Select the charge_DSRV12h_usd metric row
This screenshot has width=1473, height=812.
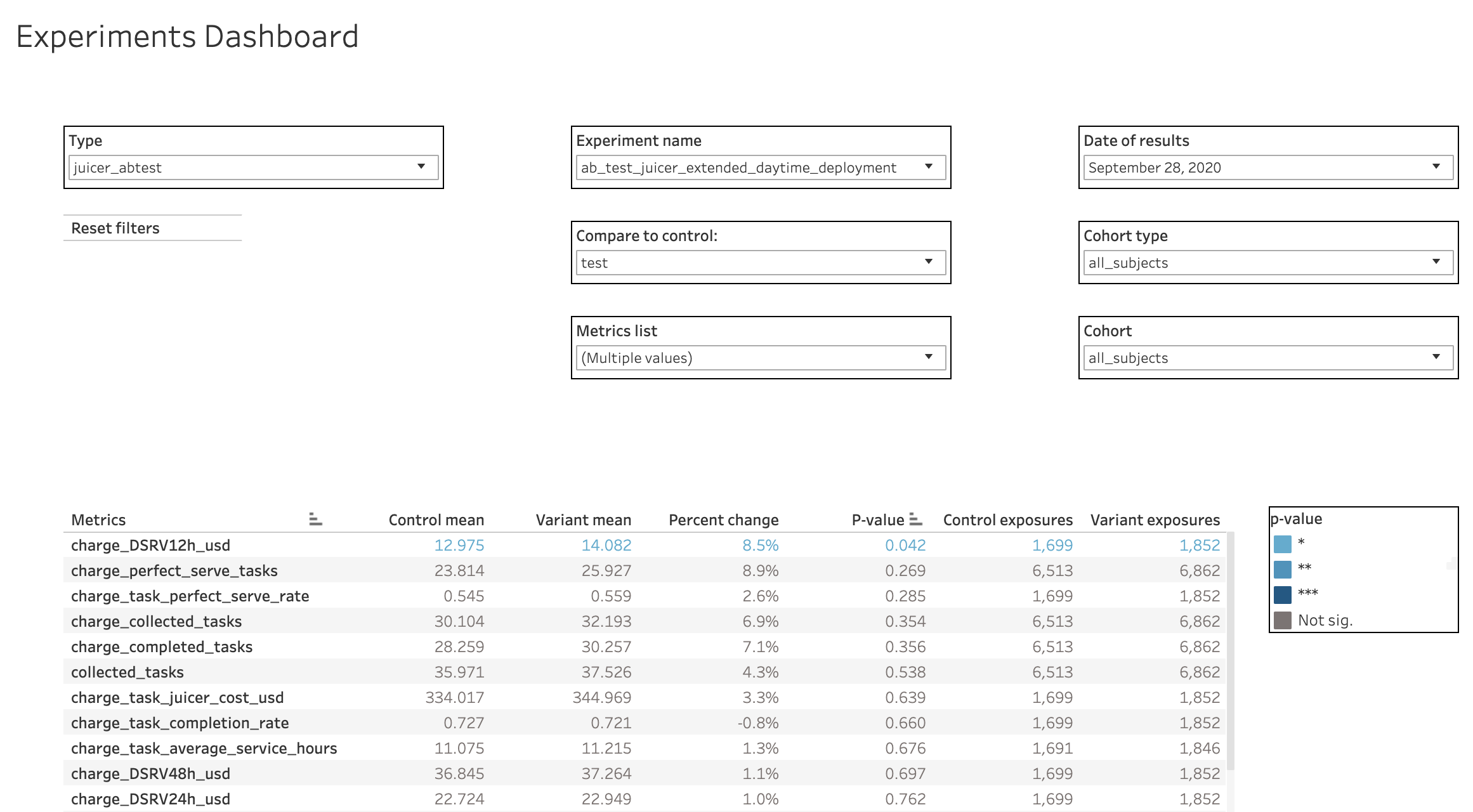pyautogui.click(x=150, y=546)
